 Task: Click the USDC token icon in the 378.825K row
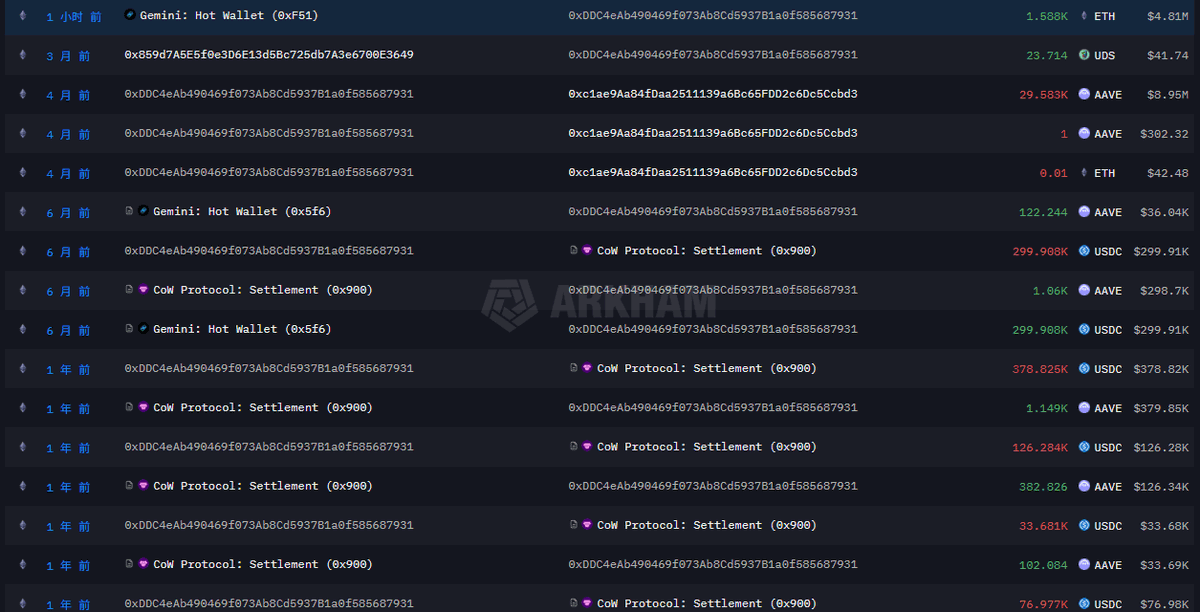tap(1084, 369)
